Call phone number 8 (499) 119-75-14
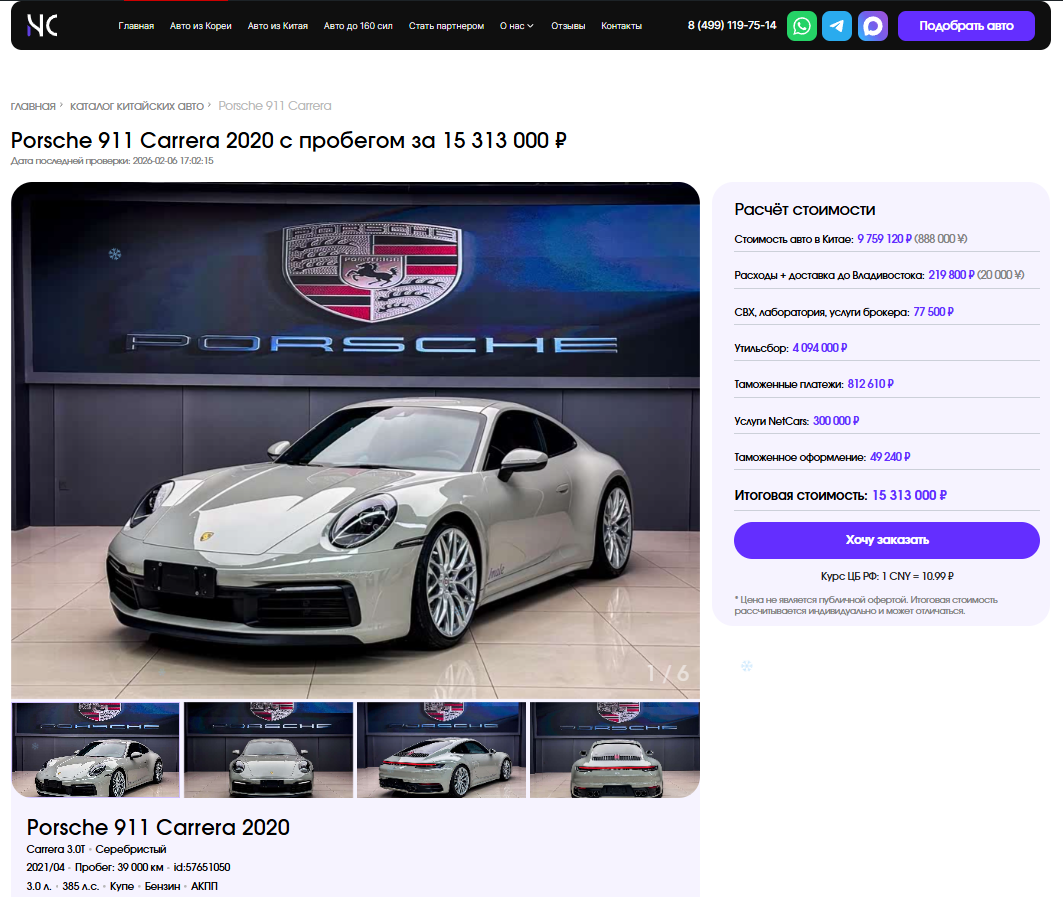1063x897 pixels. [731, 26]
